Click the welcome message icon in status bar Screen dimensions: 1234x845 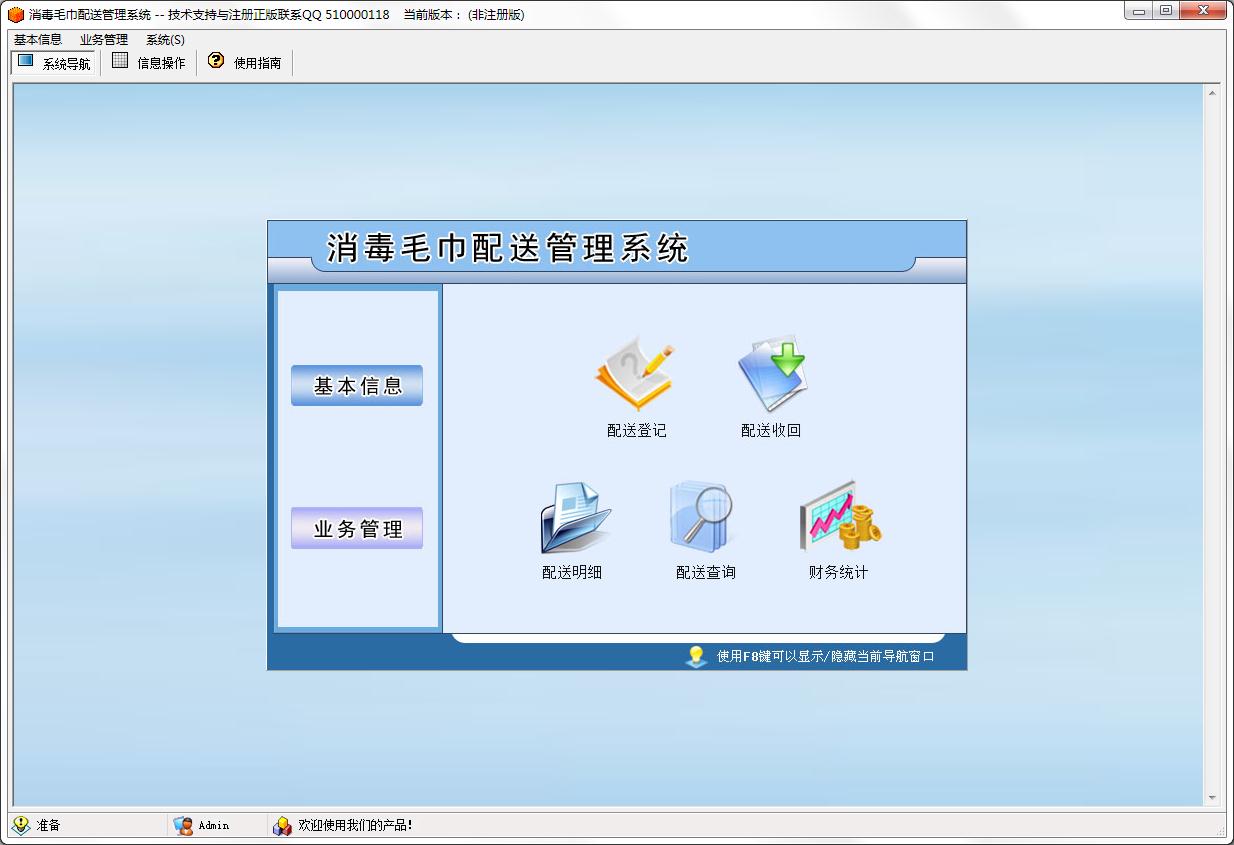[282, 825]
